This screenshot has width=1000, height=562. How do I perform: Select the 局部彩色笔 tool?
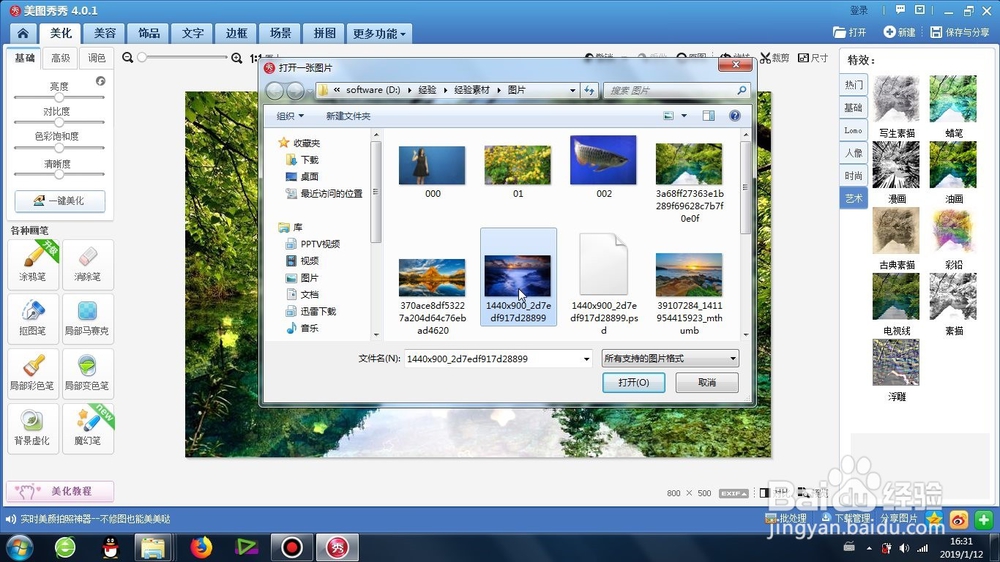[x=33, y=373]
